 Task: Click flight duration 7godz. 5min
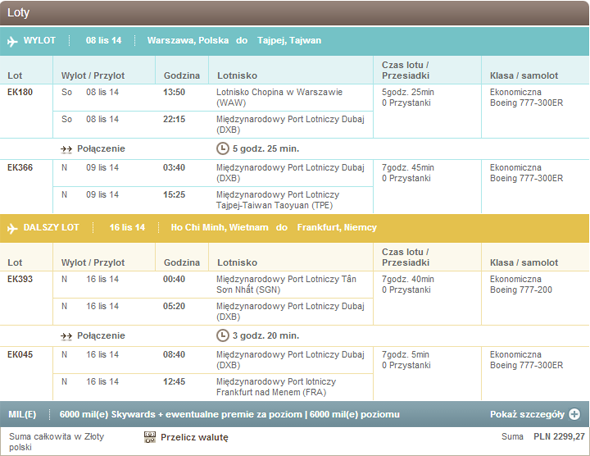(x=405, y=355)
